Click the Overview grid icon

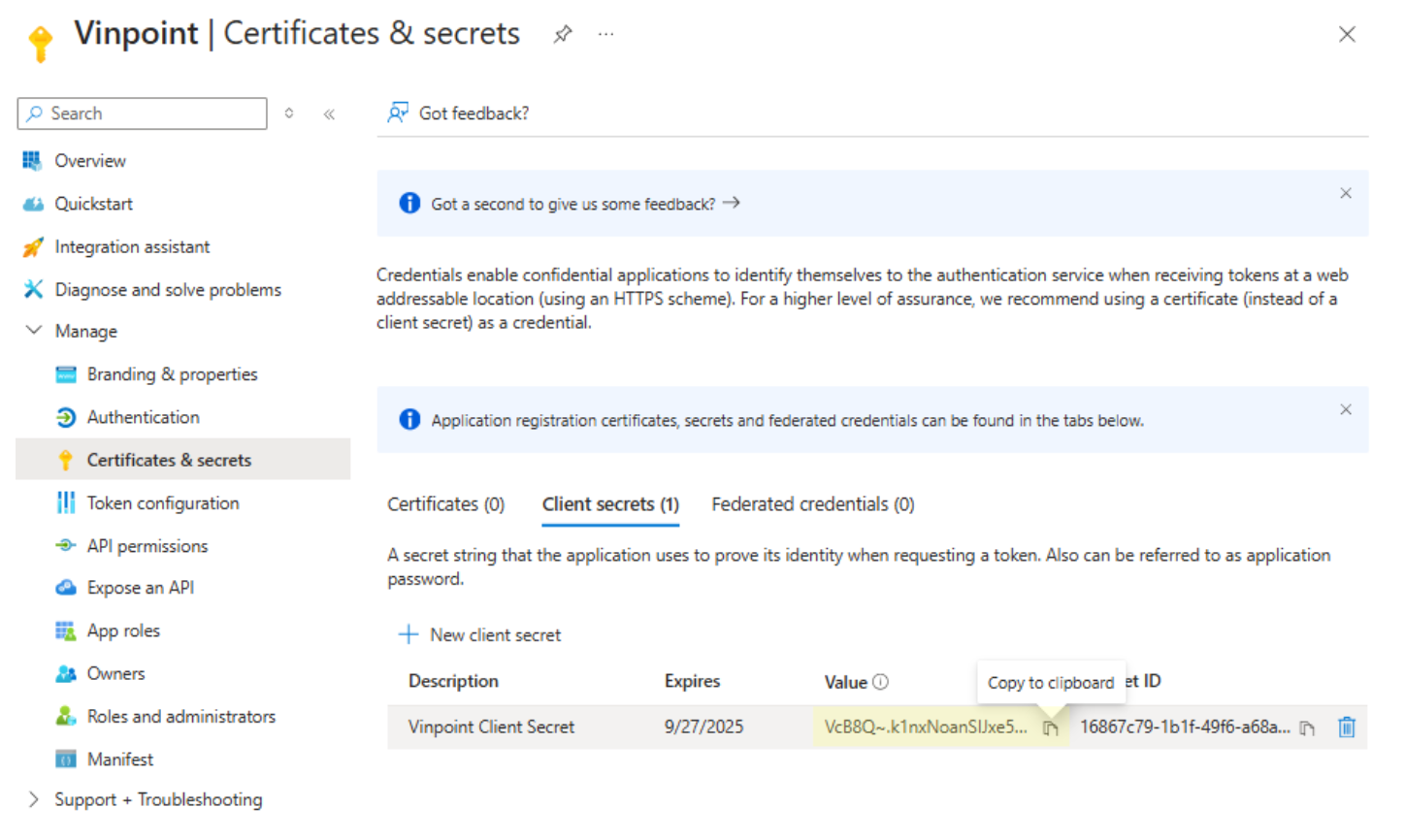coord(33,161)
